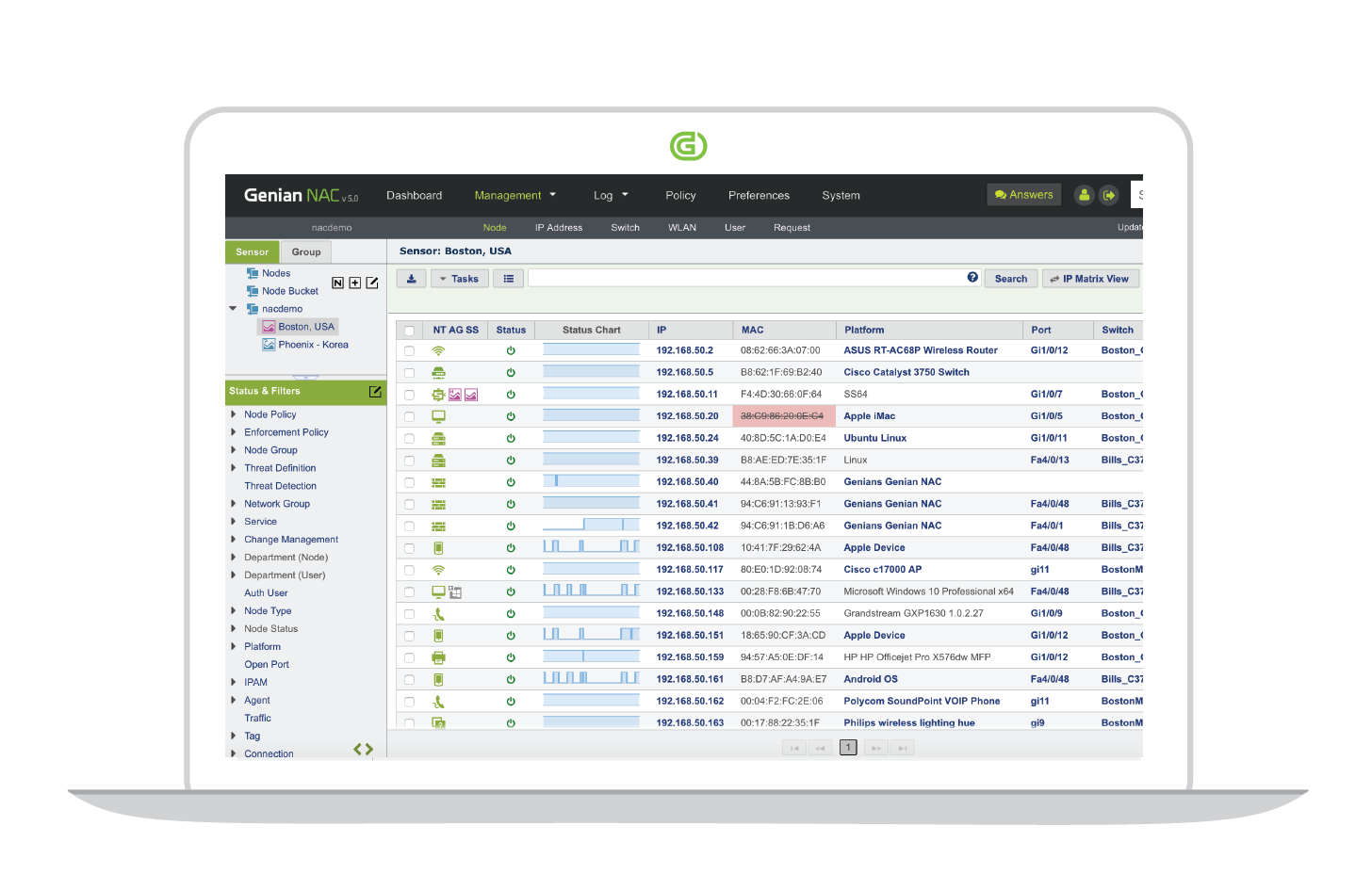
Task: Click the wireless AP icon for 192.168.50.117
Action: pyautogui.click(x=438, y=570)
